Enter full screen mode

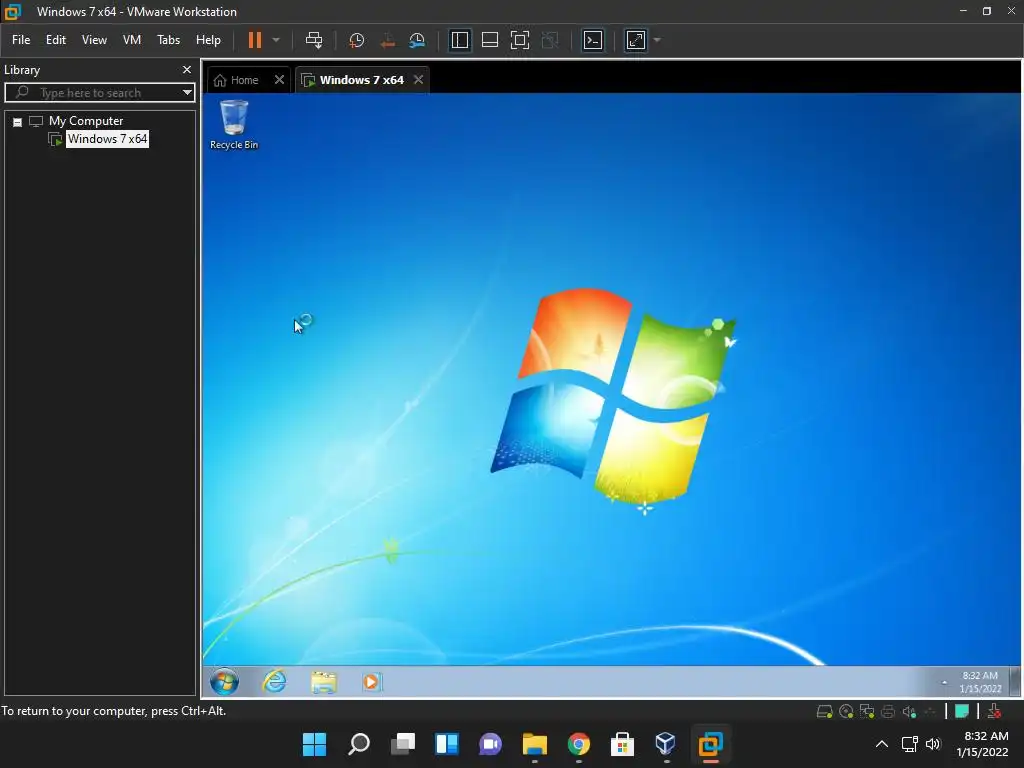click(520, 40)
